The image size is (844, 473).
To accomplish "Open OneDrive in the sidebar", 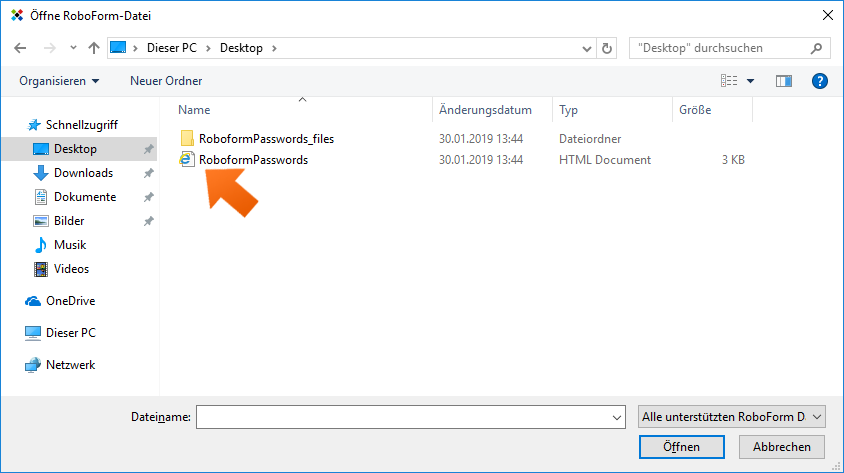I will click(x=70, y=301).
